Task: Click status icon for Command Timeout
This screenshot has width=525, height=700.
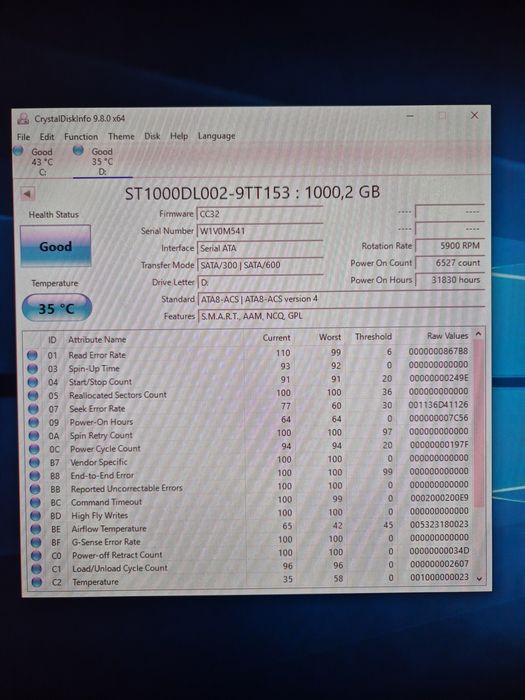Action: 35,503
